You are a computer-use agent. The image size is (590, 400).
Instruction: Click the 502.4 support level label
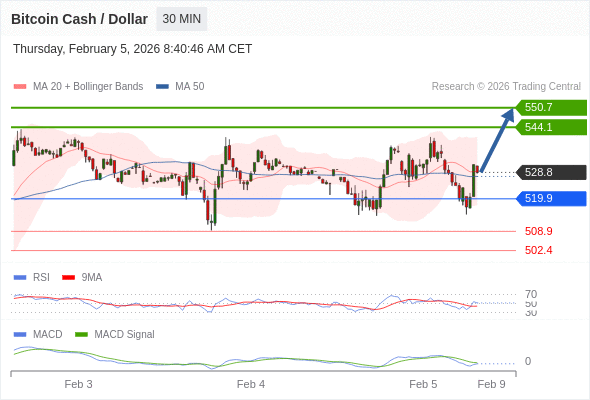pyautogui.click(x=538, y=250)
